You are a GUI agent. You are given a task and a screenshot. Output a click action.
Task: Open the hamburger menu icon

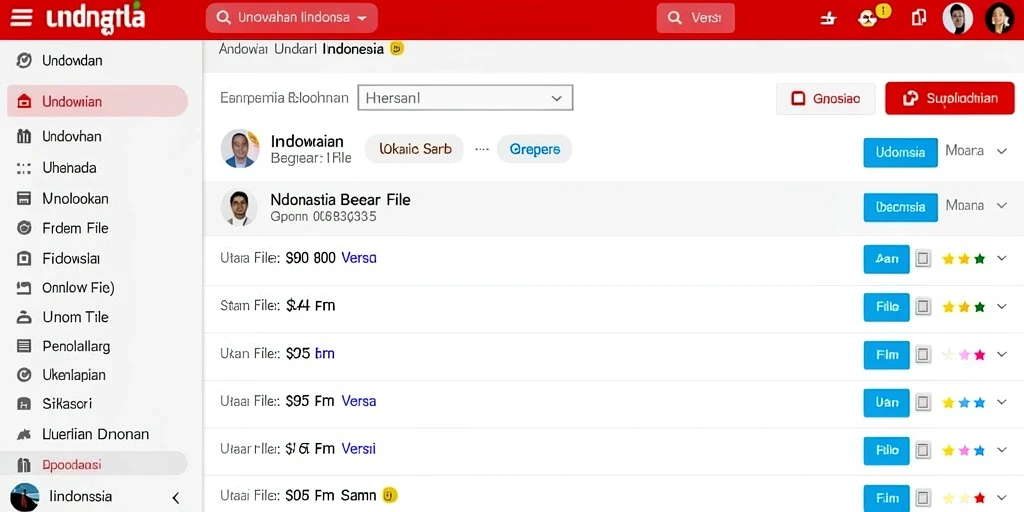coord(21,18)
